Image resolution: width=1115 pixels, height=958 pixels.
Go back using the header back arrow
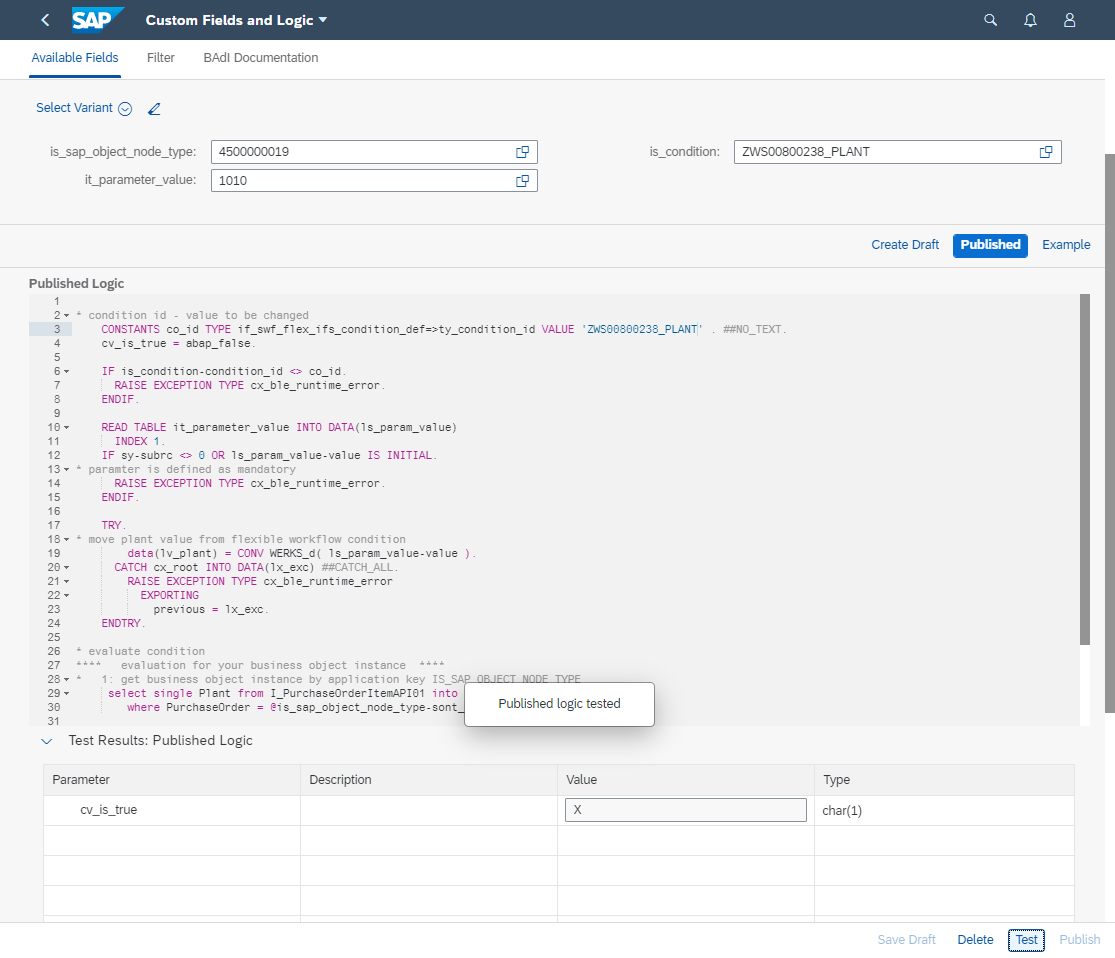(46, 20)
